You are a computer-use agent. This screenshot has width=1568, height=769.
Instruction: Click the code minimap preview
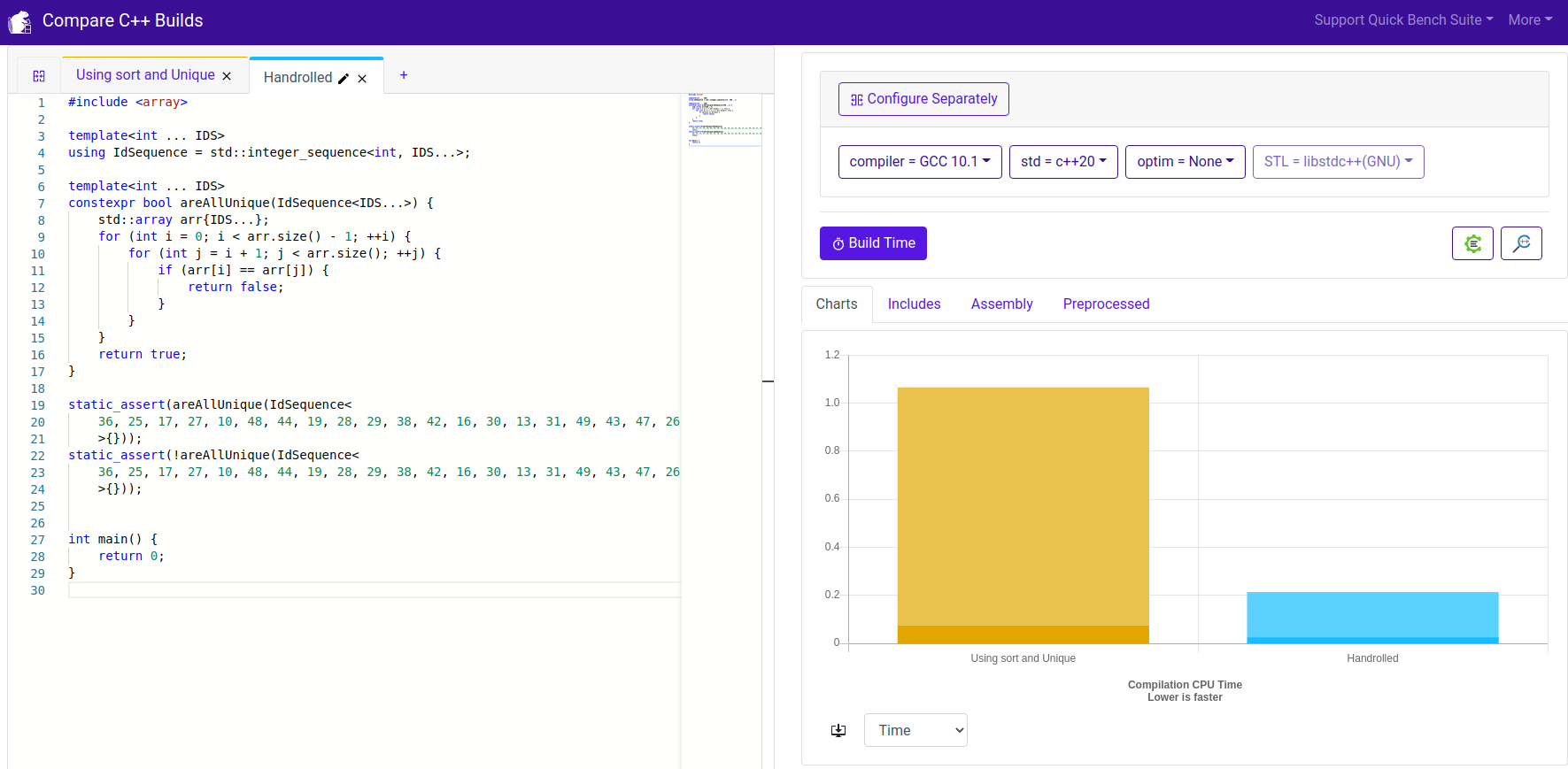[724, 119]
